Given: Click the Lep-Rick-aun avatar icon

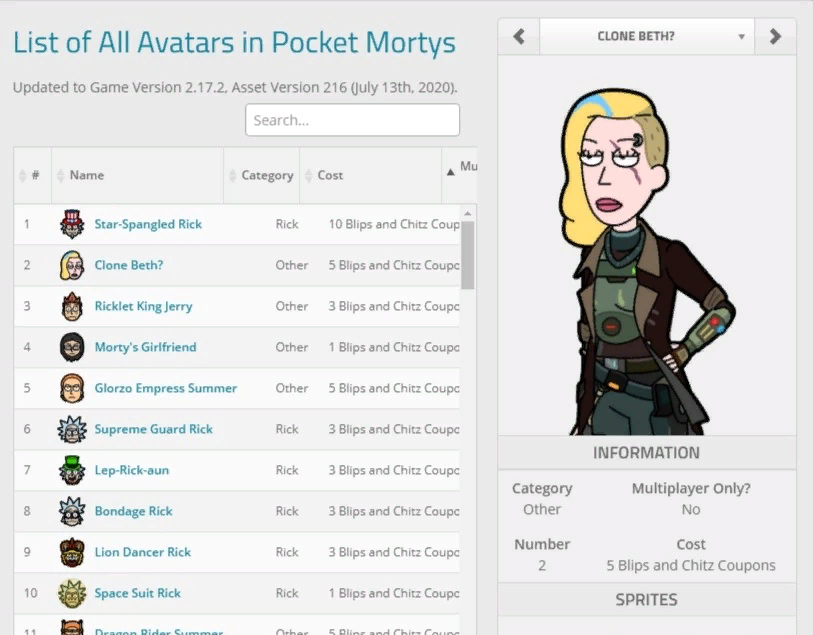Looking at the screenshot, I should (x=72, y=470).
